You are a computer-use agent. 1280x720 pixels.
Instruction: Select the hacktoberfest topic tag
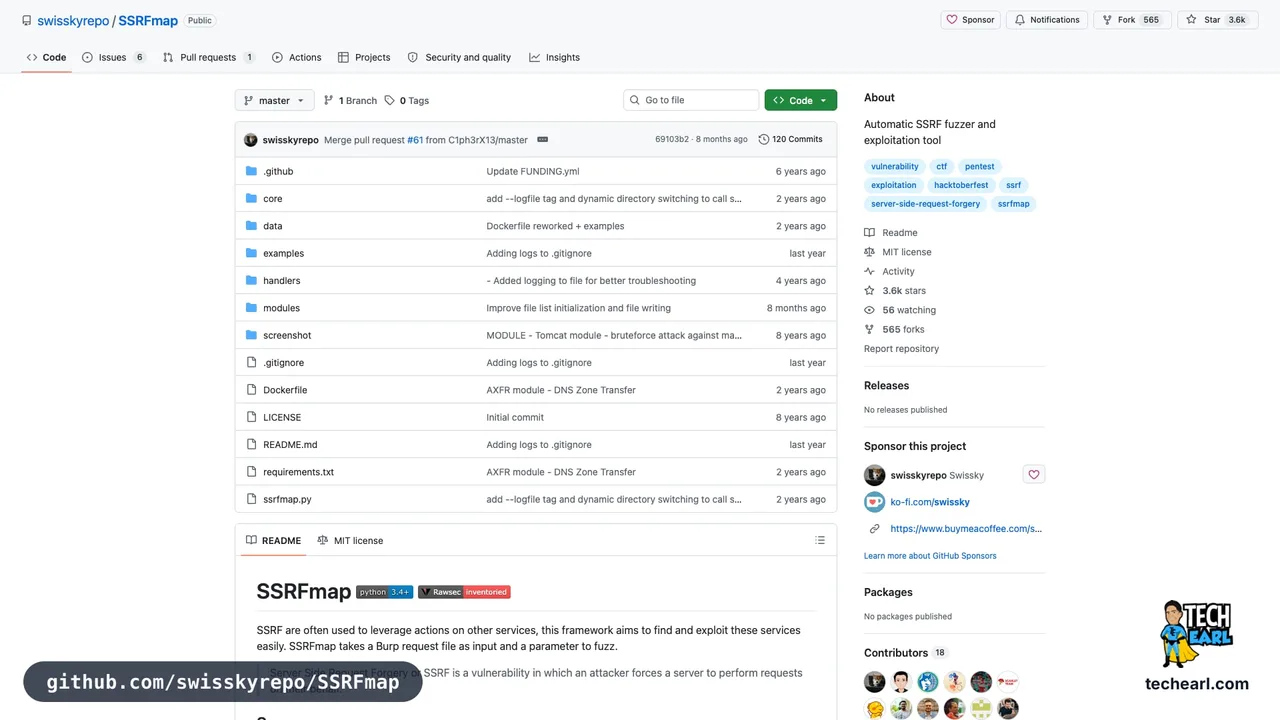coord(961,185)
